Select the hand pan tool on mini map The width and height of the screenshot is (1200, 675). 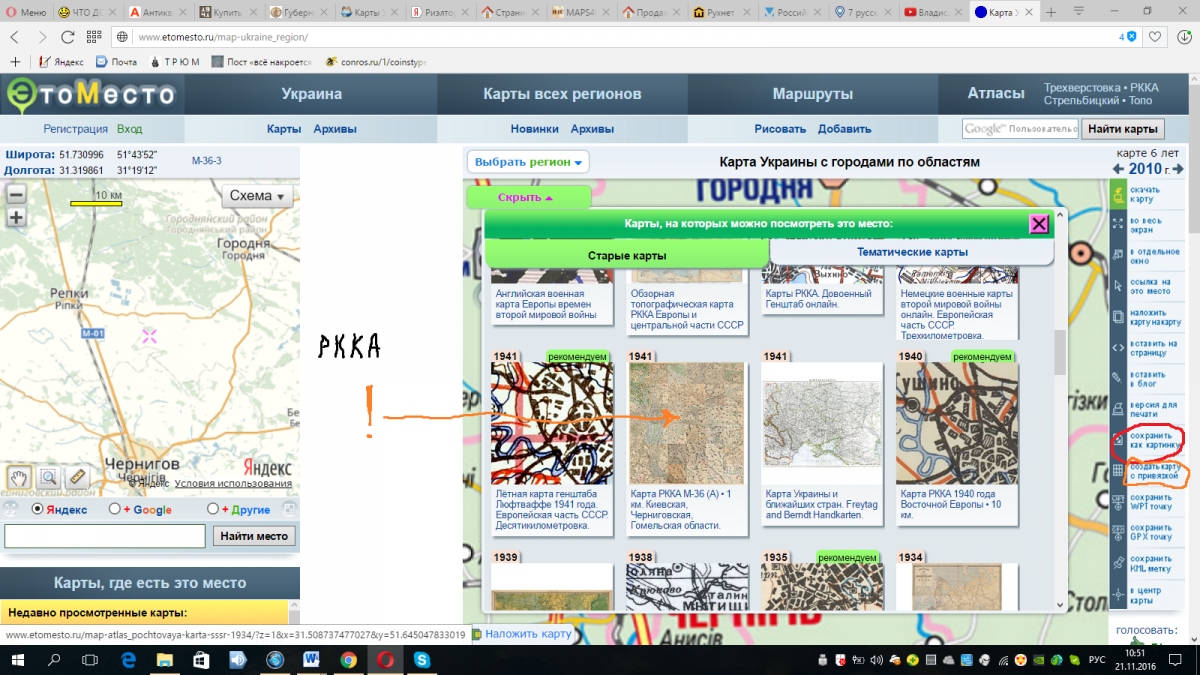(x=18, y=477)
